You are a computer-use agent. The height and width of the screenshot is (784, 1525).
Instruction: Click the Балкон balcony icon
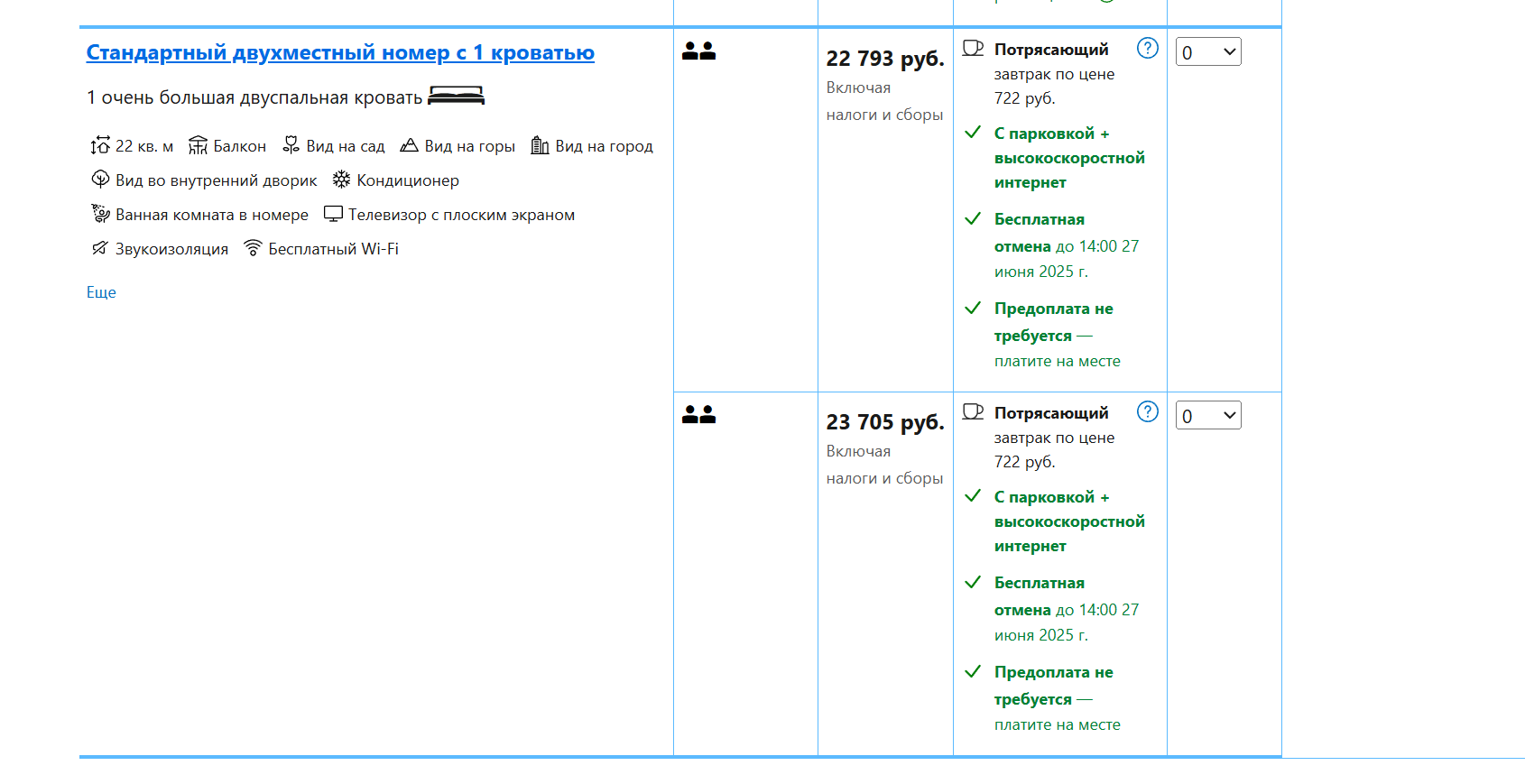pyautogui.click(x=198, y=145)
